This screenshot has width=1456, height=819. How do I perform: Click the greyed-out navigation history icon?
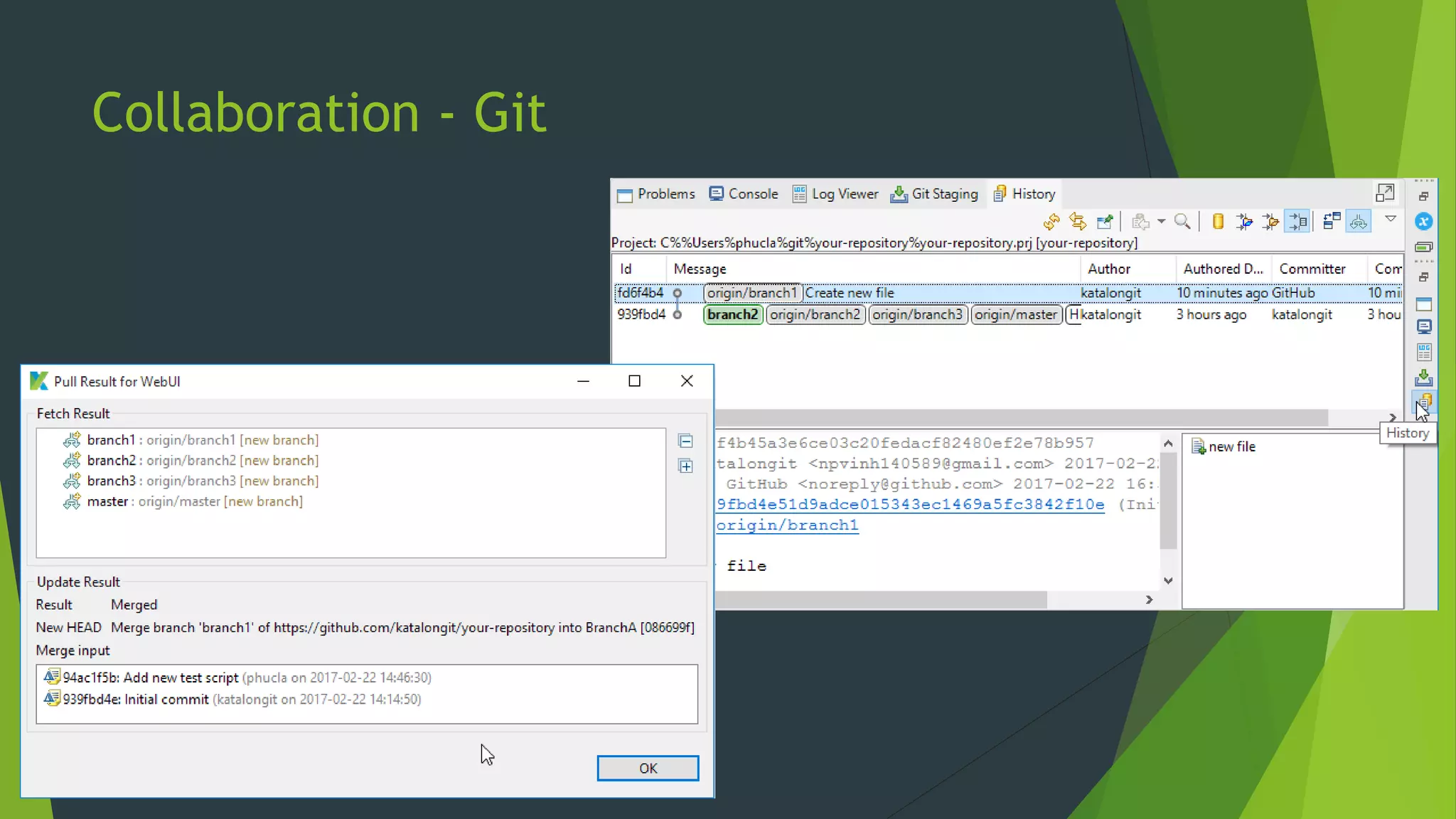(1140, 222)
